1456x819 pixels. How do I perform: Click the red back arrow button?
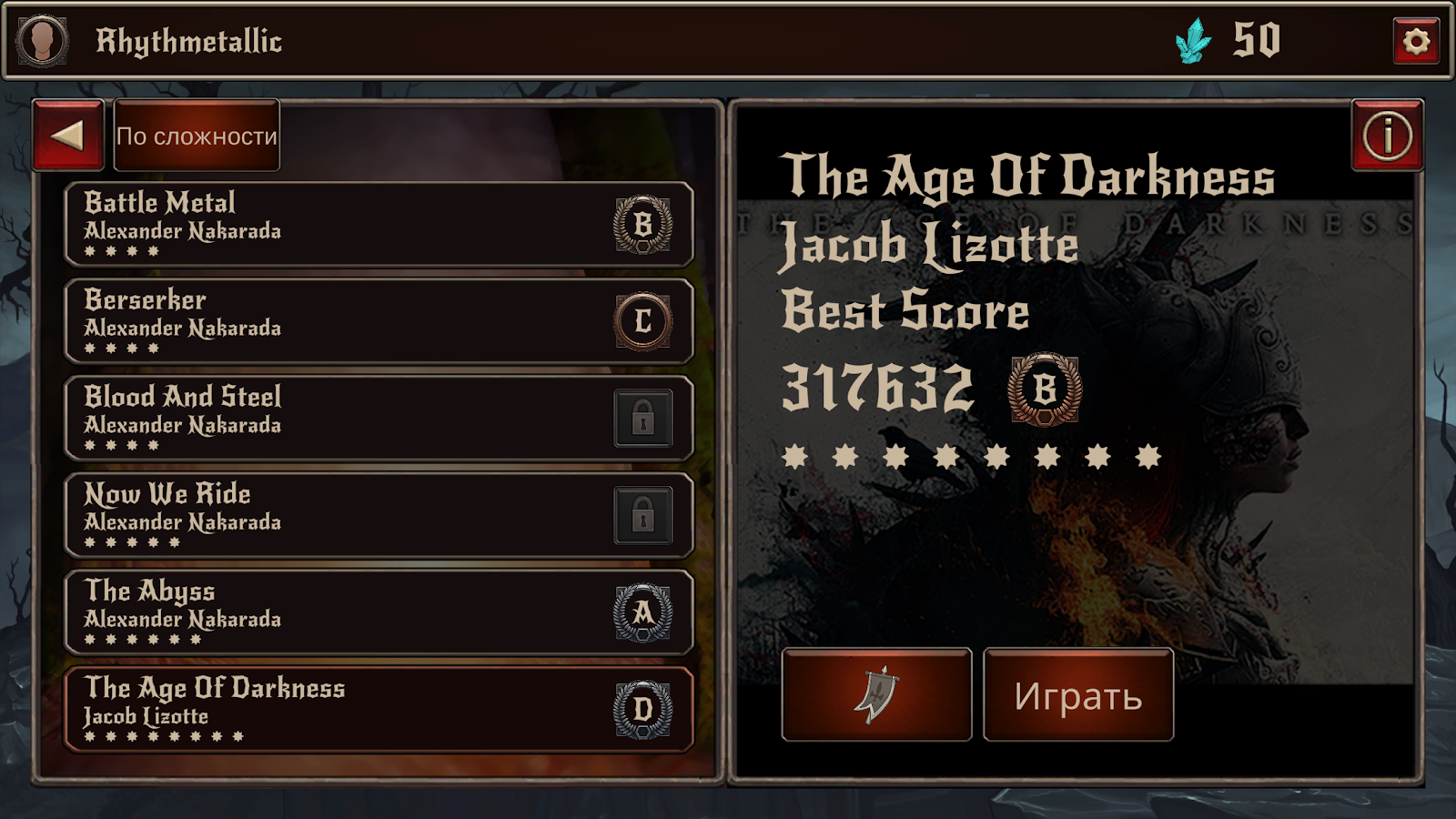click(x=68, y=136)
